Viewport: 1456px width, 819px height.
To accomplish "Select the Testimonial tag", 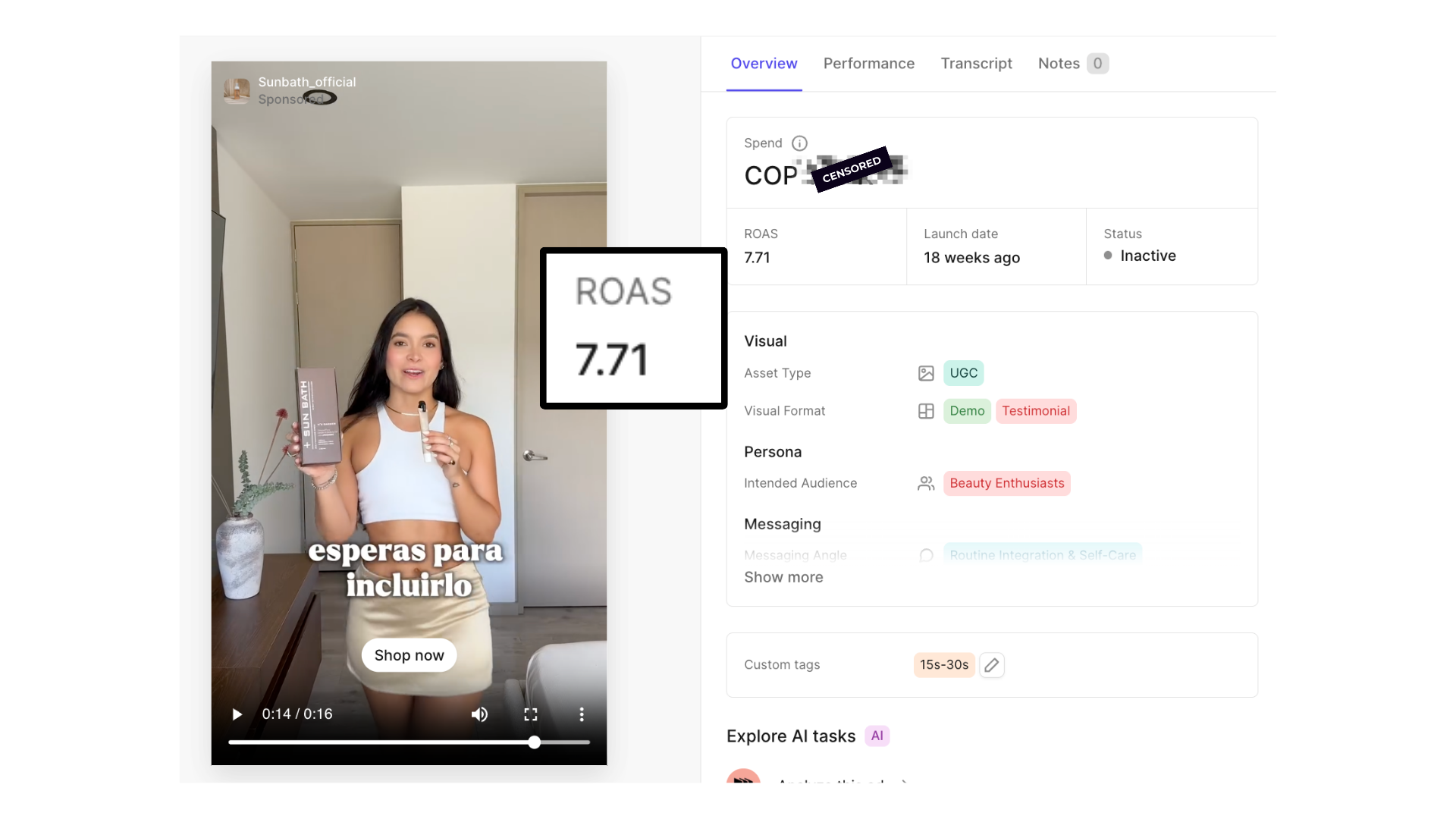I will [x=1036, y=411].
